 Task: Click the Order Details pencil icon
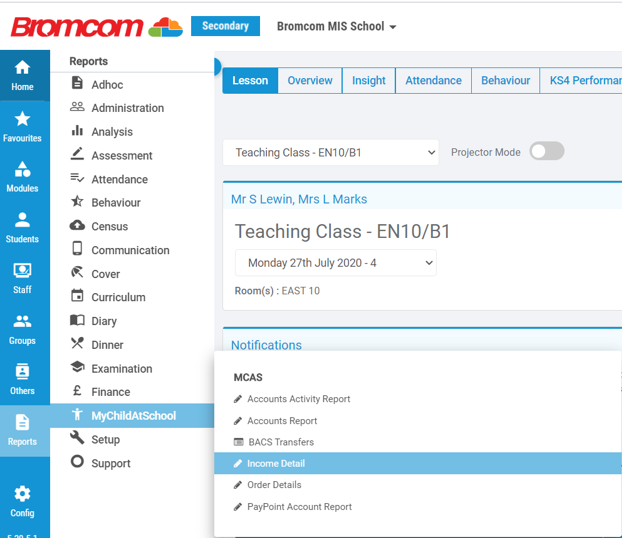click(x=238, y=485)
